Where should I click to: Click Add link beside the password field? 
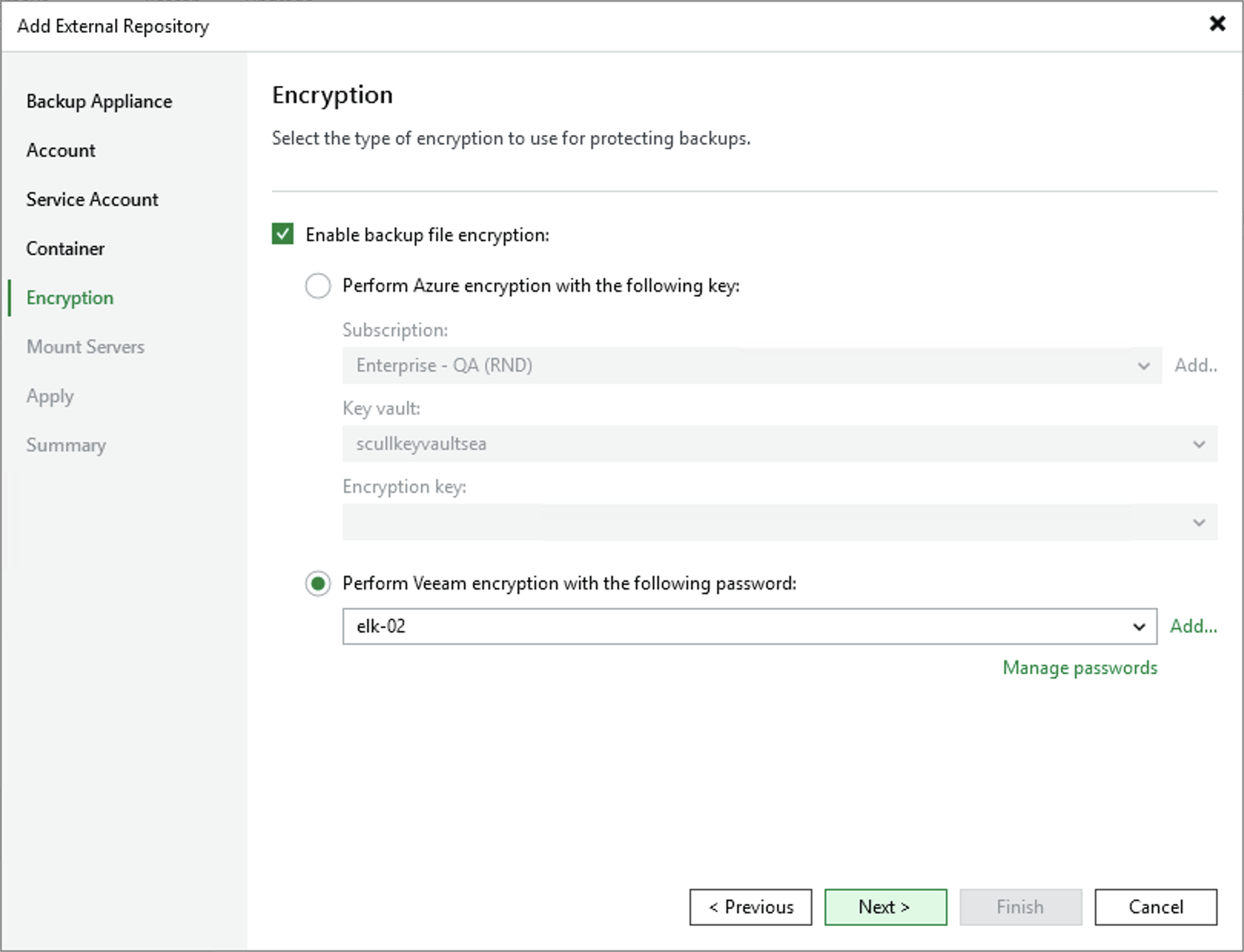tap(1193, 626)
